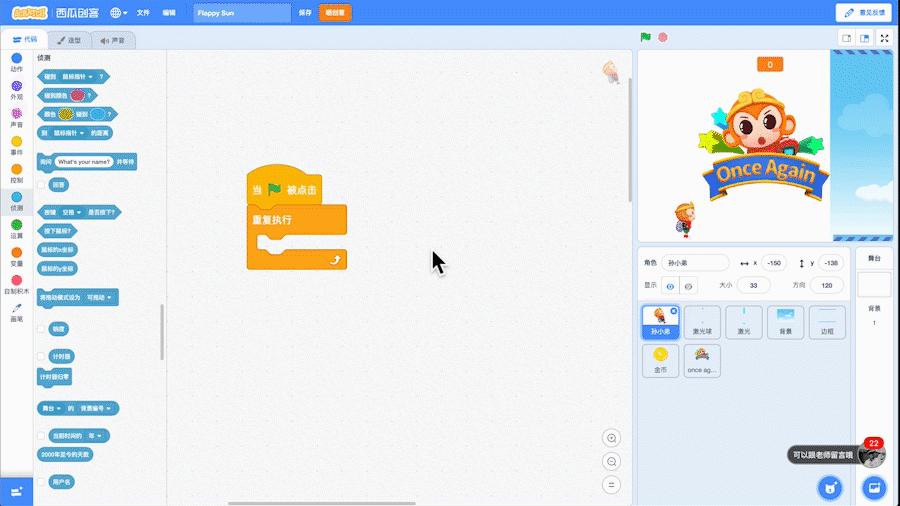Edit the Flappy Sun project title field
900x506 pixels.
tap(242, 13)
